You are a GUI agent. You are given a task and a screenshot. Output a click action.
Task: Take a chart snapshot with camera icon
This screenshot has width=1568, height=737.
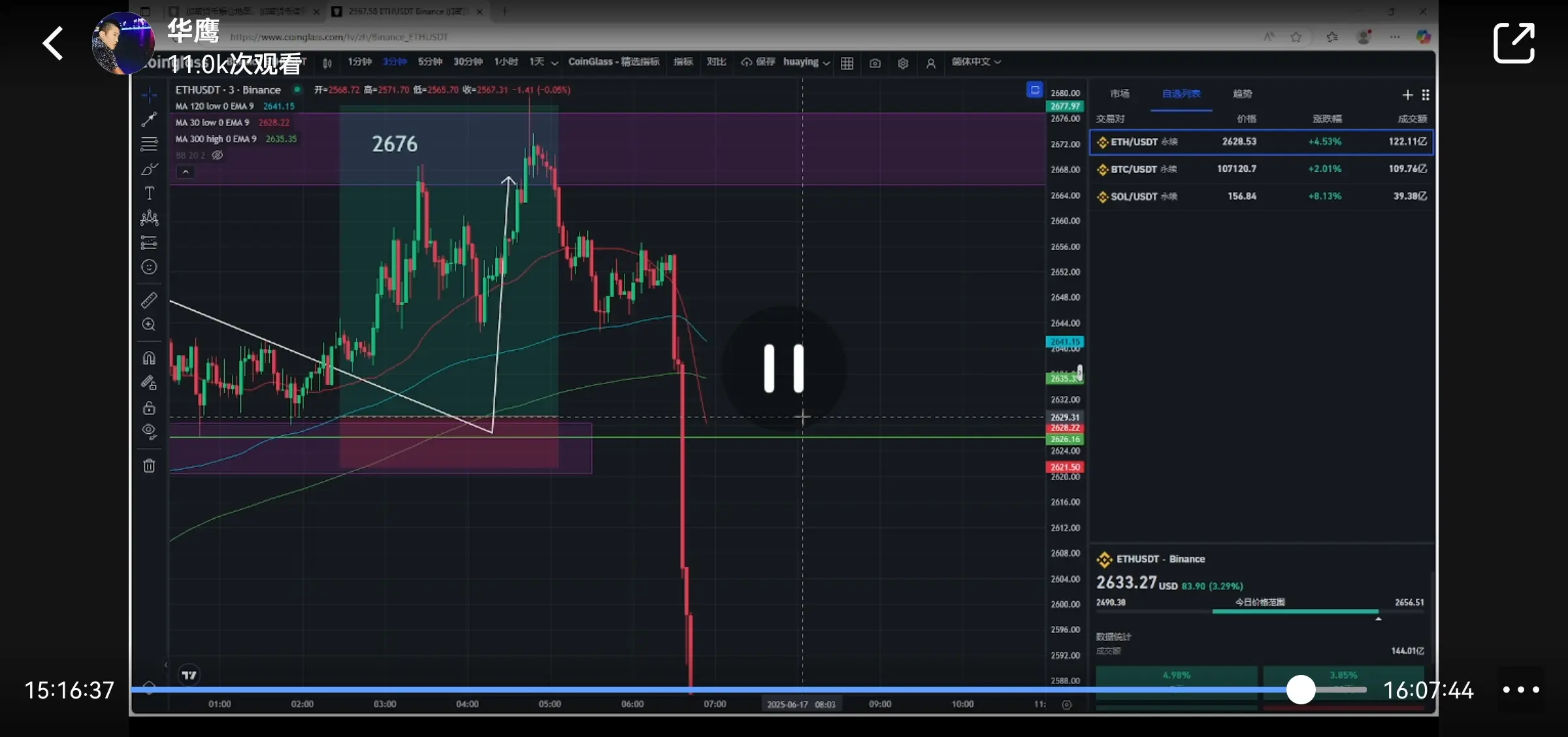875,63
